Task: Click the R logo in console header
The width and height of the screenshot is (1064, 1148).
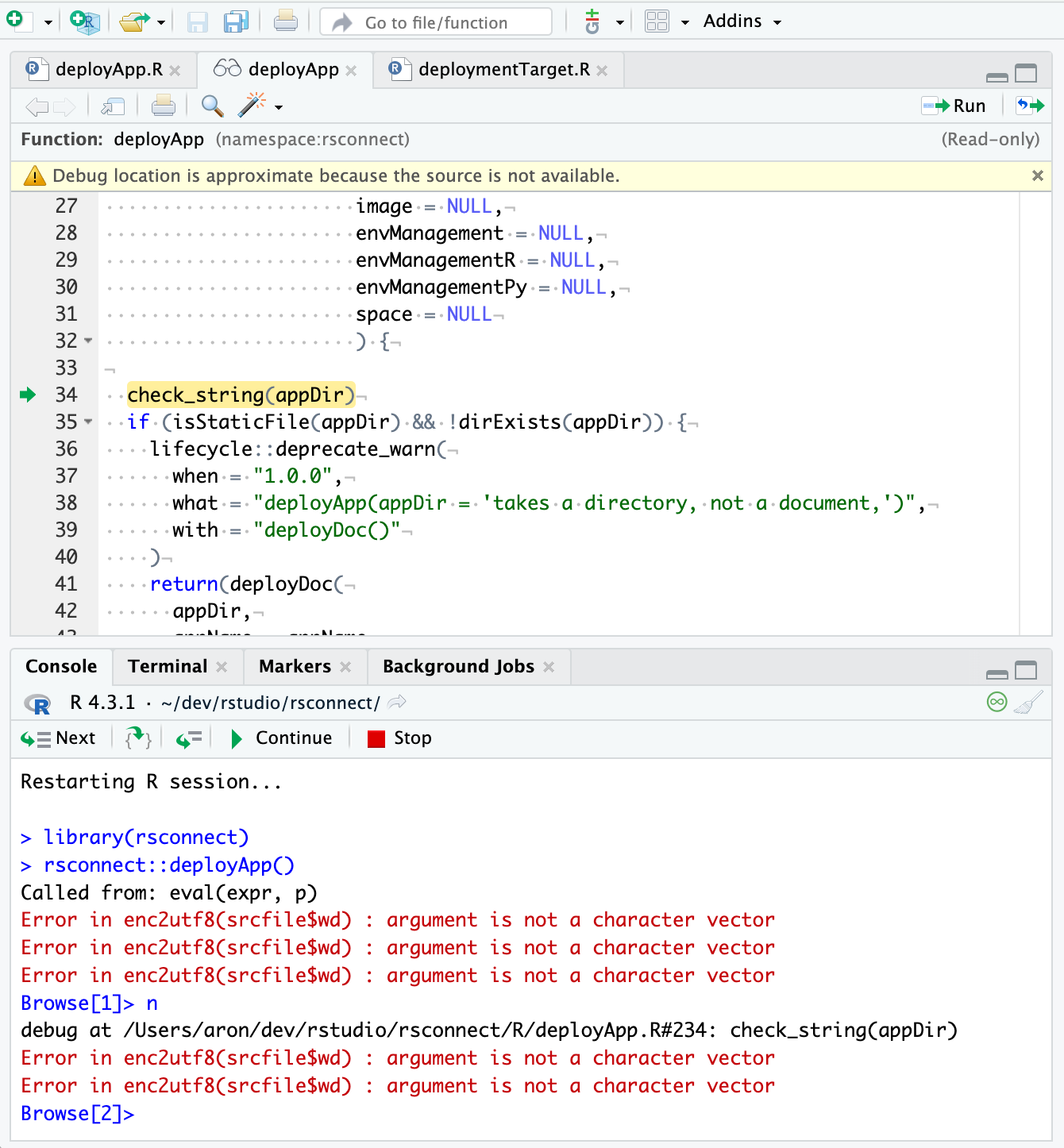Action: (37, 704)
